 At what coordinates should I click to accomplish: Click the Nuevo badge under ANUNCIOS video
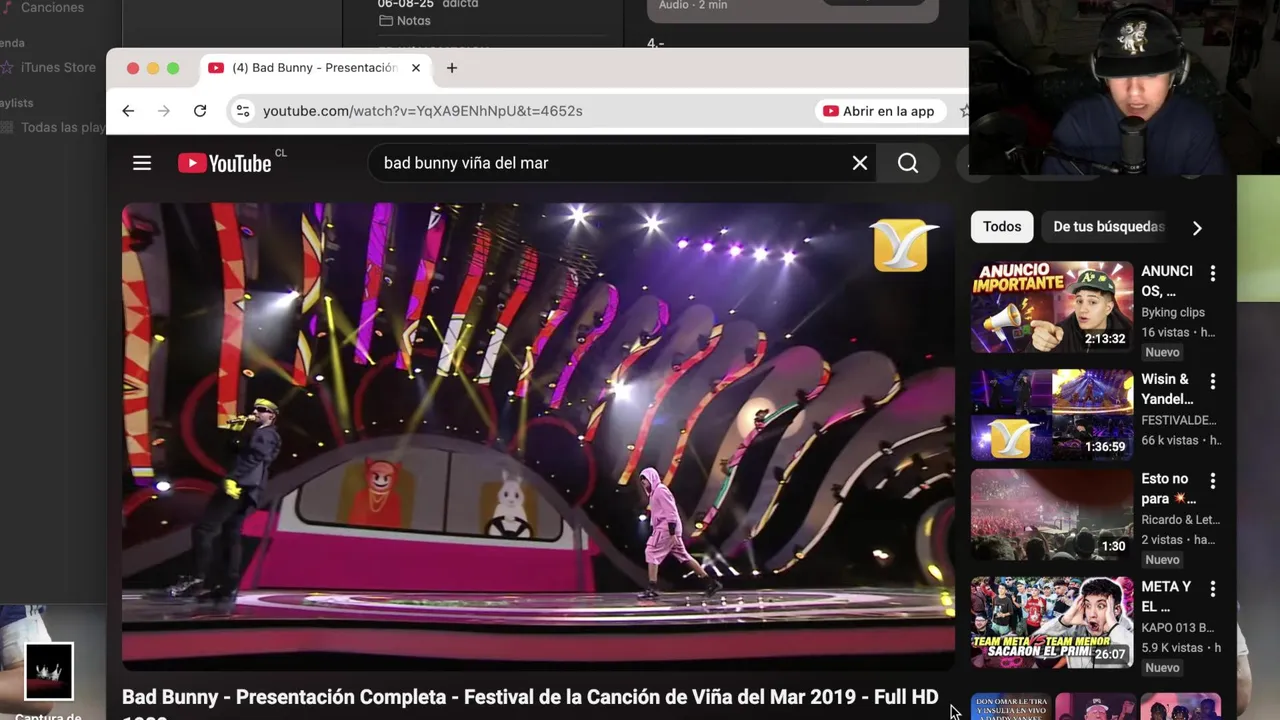point(1163,352)
